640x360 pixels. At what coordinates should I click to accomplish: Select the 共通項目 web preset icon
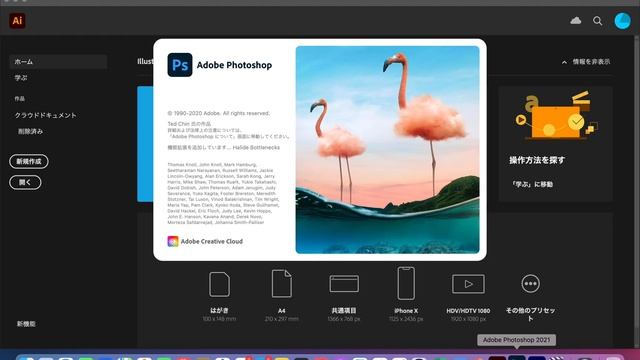pos(344,284)
